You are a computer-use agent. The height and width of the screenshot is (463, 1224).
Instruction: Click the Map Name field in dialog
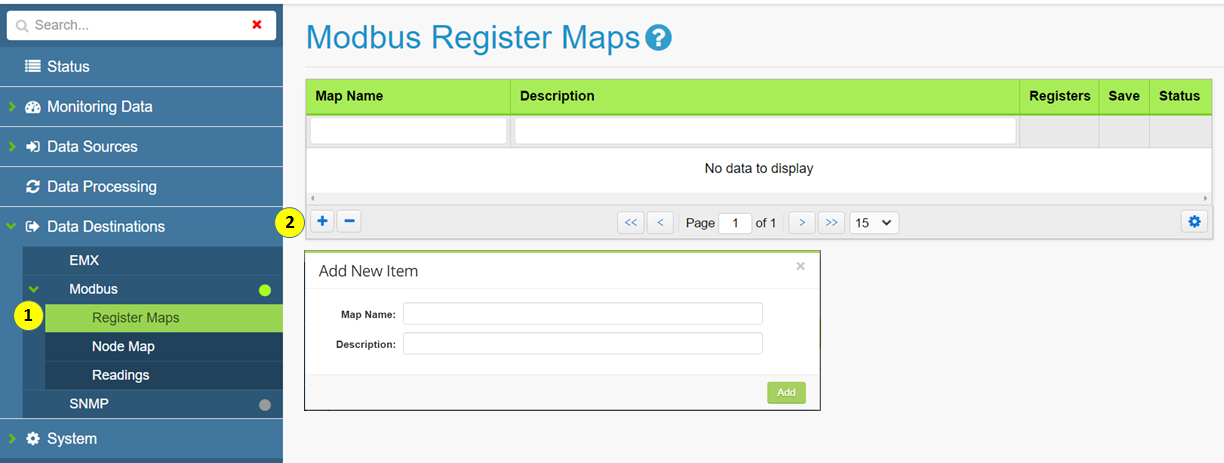(582, 314)
